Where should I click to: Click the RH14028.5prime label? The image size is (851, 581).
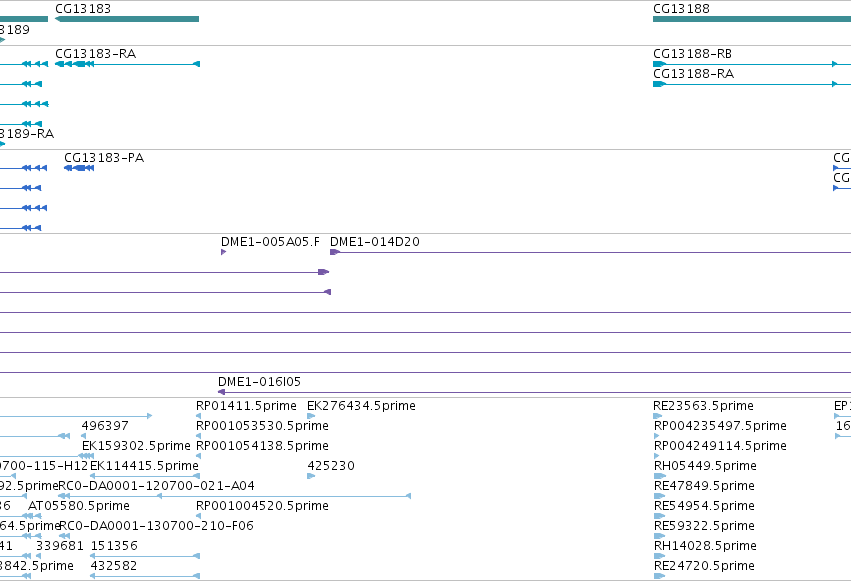coord(705,546)
